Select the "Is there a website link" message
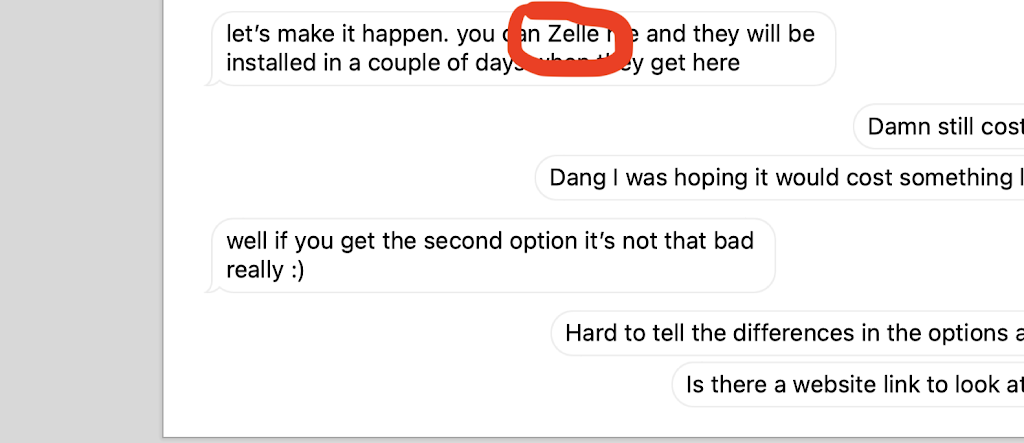Image resolution: width=1024 pixels, height=443 pixels. pos(850,385)
